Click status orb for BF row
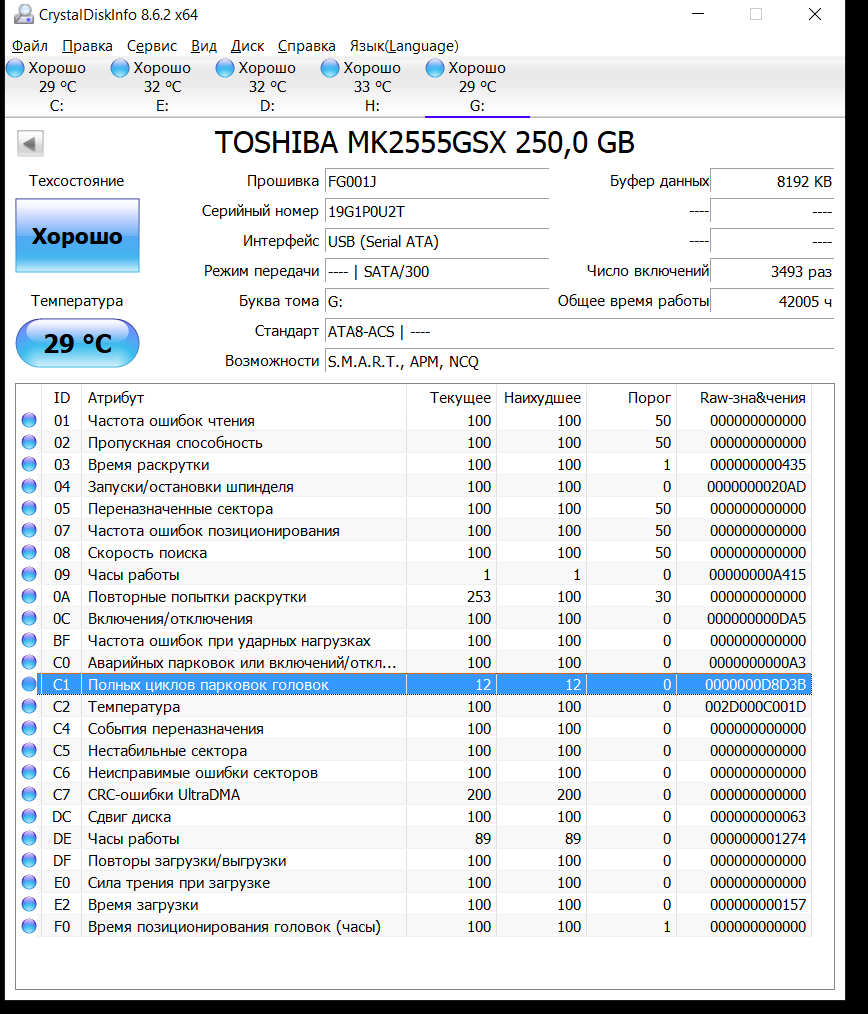The width and height of the screenshot is (868, 1014). [x=29, y=640]
